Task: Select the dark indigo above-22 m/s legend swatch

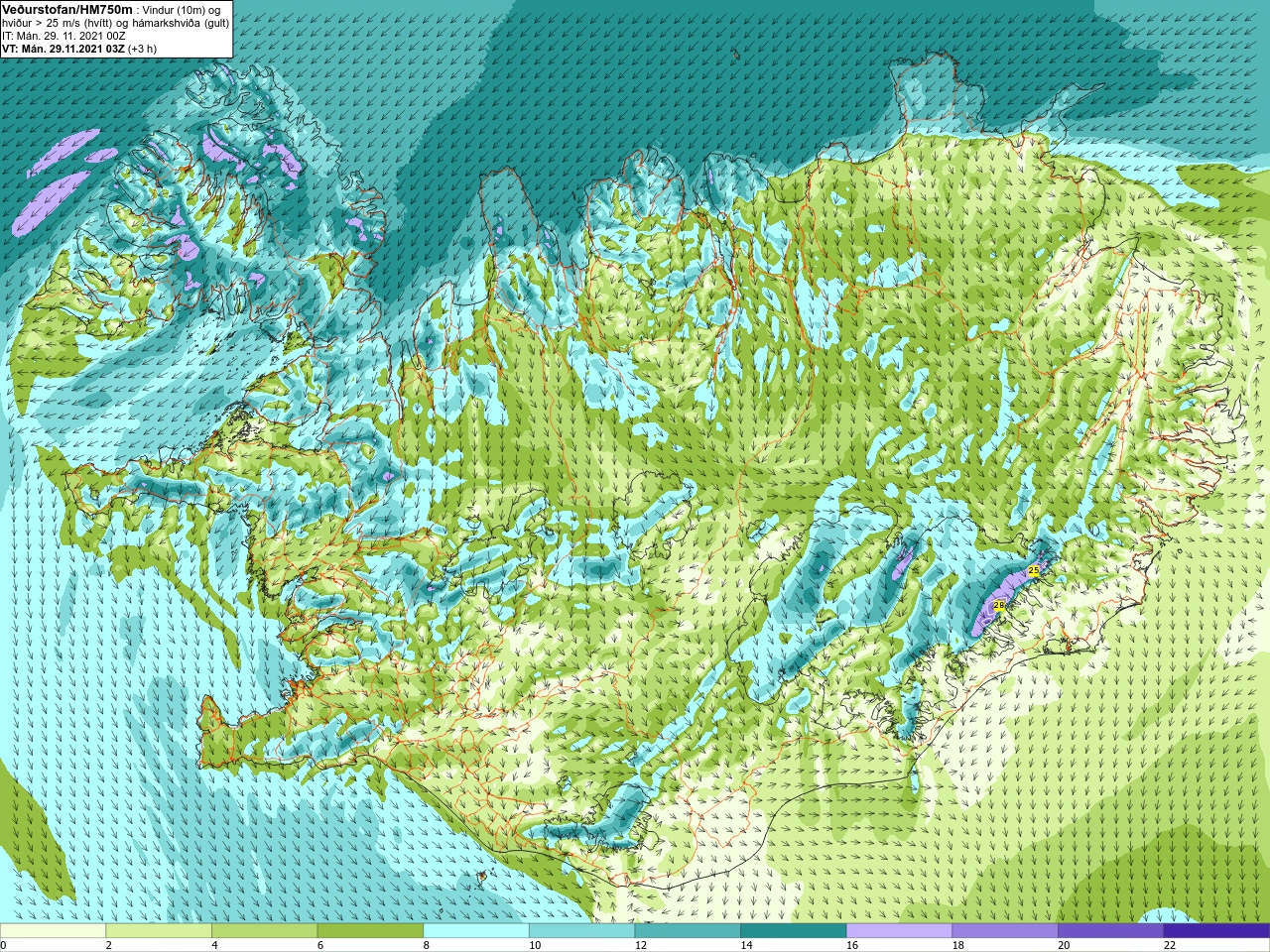Action: [x=1216, y=930]
